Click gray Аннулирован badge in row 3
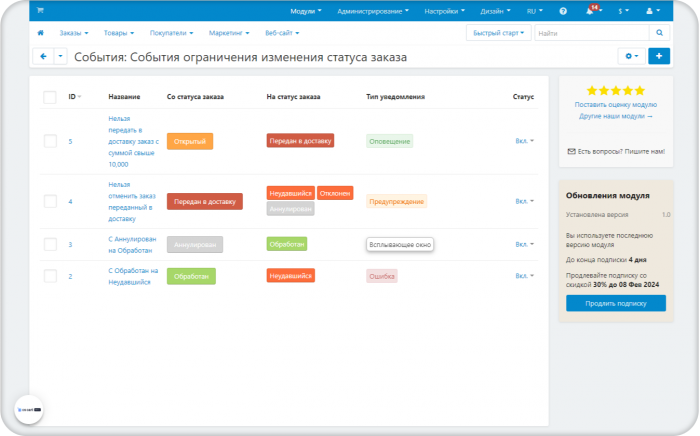The width and height of the screenshot is (700, 436). pyautogui.click(x=195, y=245)
